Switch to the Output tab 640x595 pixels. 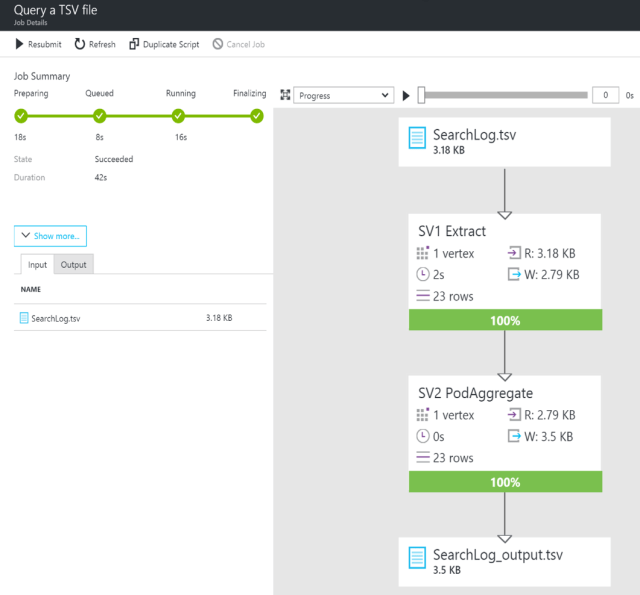coord(73,265)
